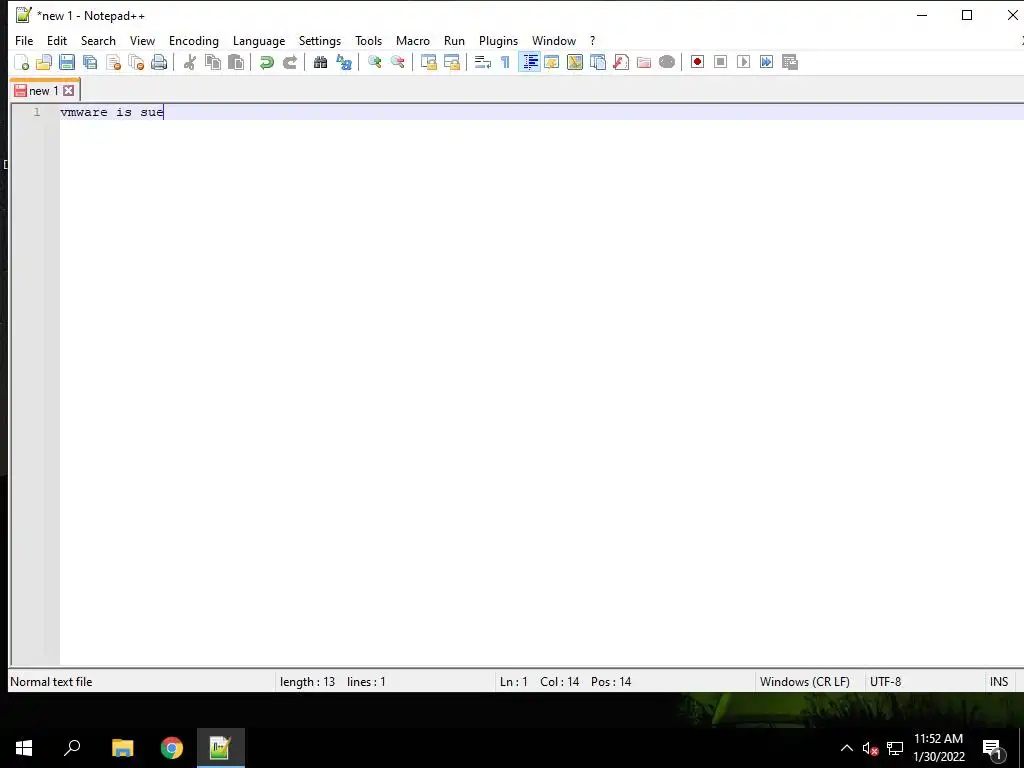Open the Plugins menu
This screenshot has width=1024, height=768.
coord(498,40)
